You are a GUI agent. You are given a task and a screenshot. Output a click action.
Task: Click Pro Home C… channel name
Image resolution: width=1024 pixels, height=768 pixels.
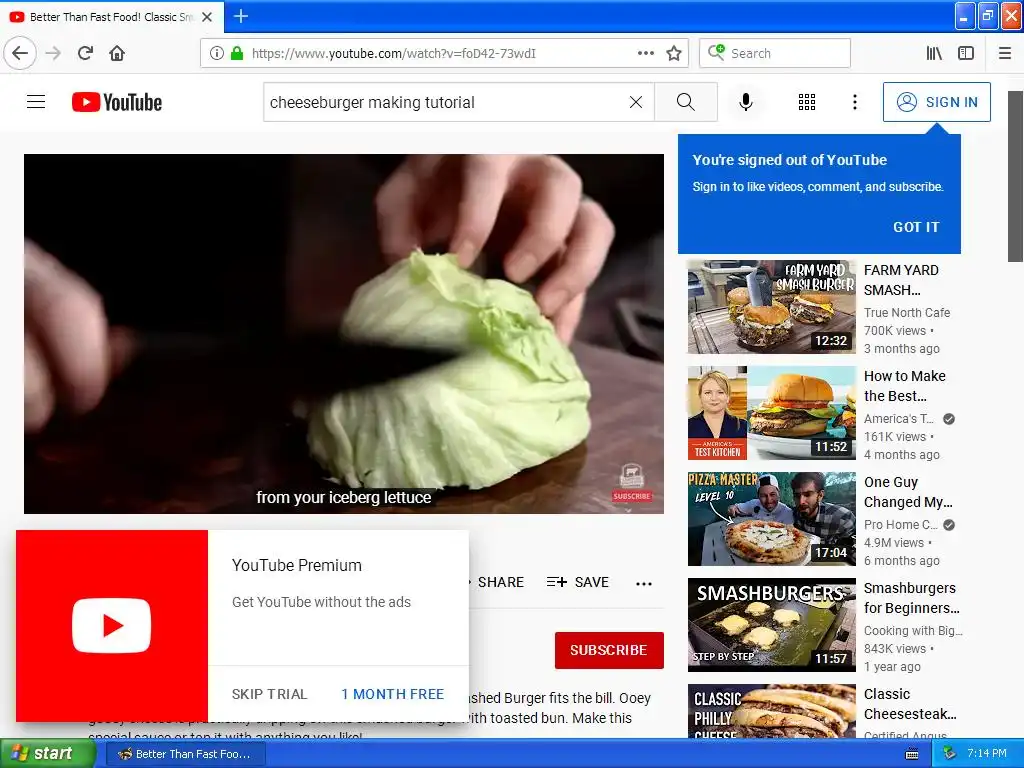tap(901, 525)
